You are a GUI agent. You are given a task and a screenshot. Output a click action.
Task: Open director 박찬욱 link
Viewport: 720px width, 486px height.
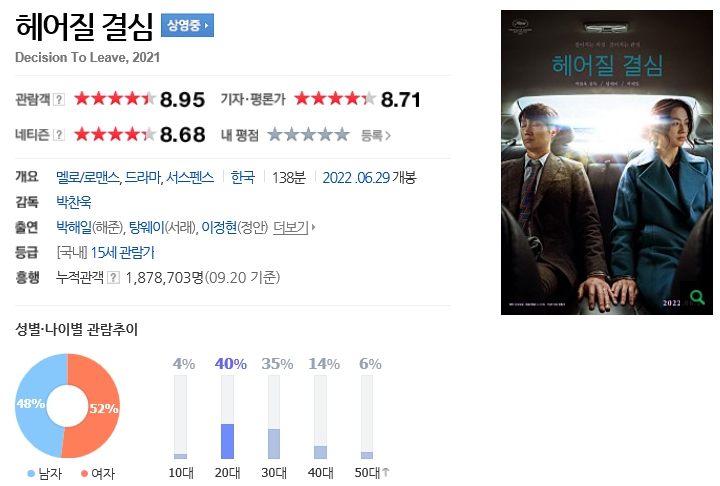73,202
